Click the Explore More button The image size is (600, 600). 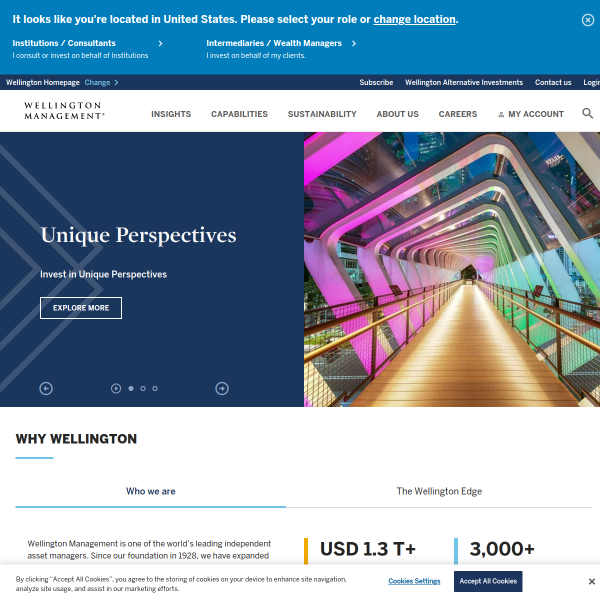81,308
